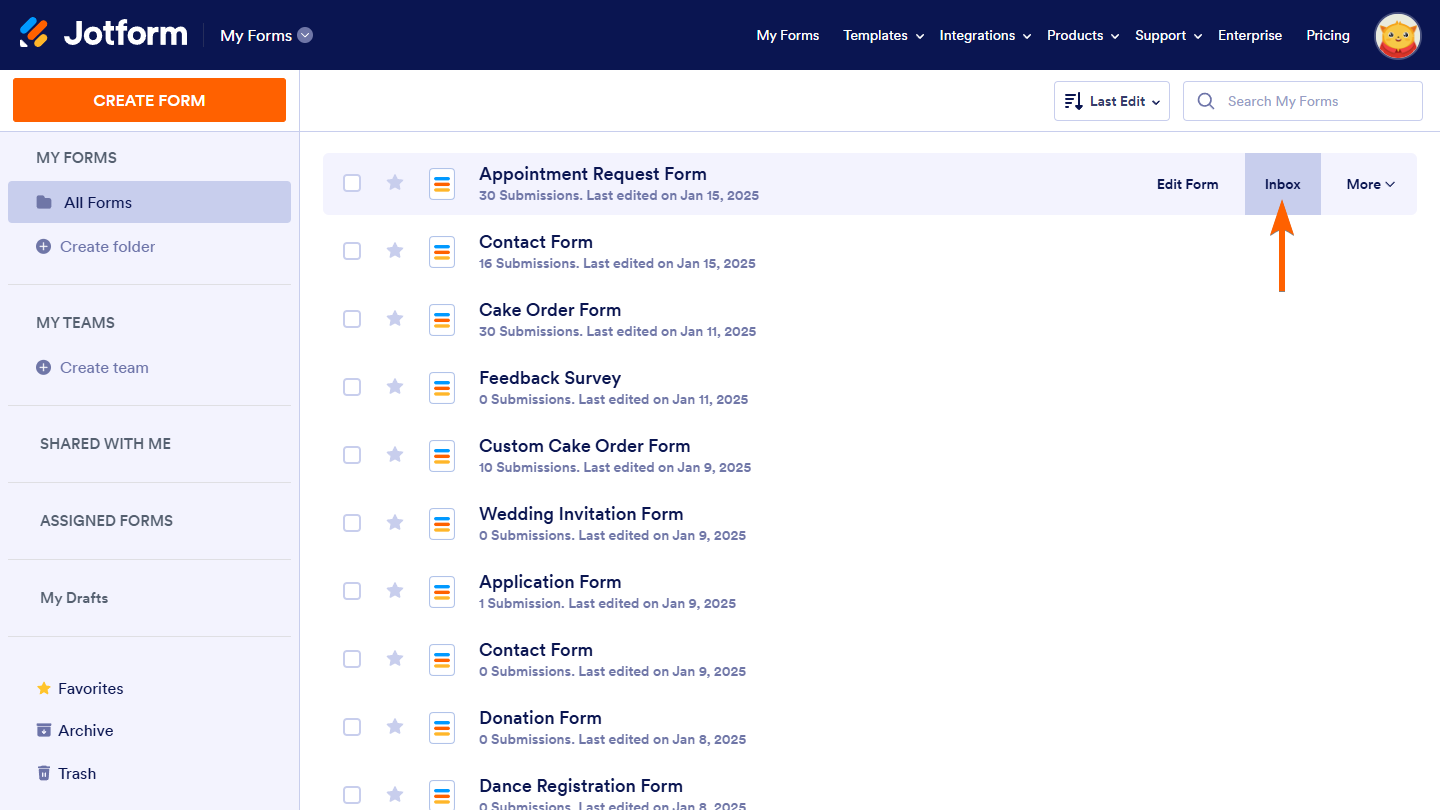The image size is (1440, 810).
Task: Select All Forms in sidebar
Action: (x=149, y=202)
